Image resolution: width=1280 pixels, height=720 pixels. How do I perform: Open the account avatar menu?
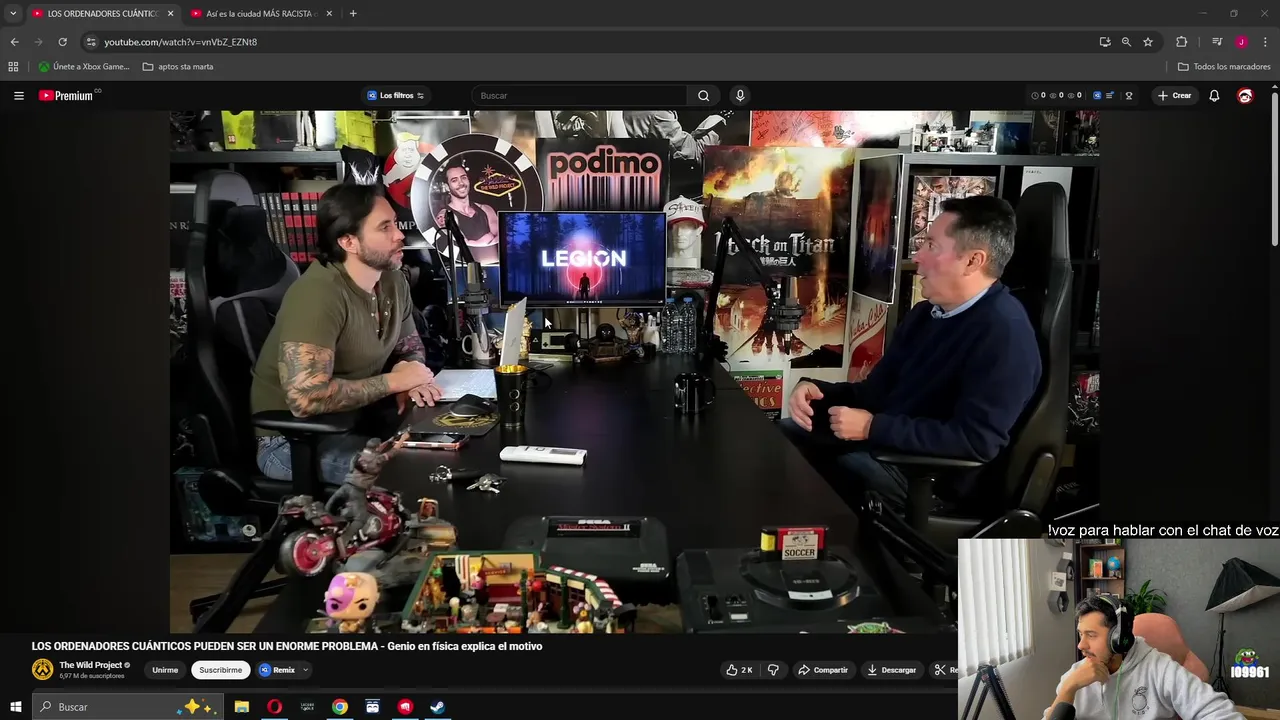pyautogui.click(x=1245, y=96)
